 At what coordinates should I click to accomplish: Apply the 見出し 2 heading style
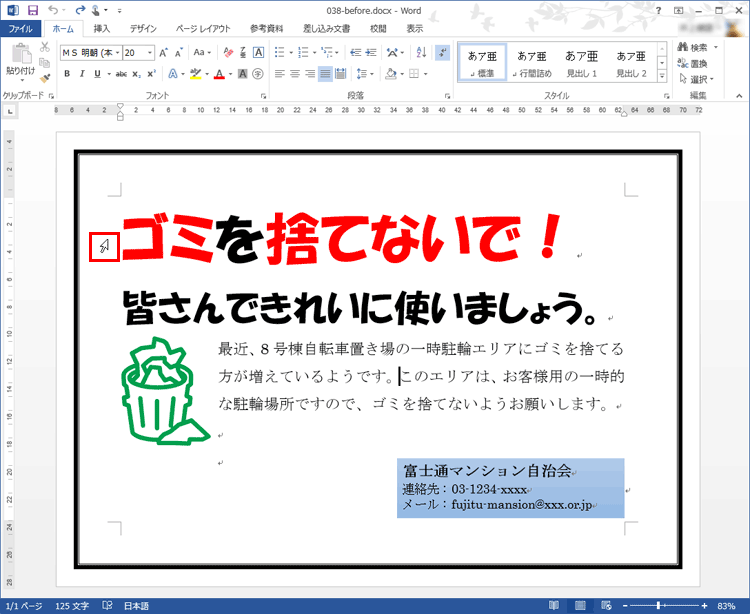click(631, 63)
